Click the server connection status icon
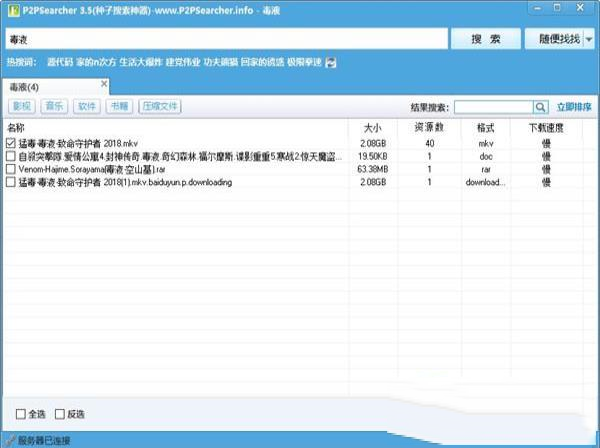This screenshot has width=600, height=448. 9,440
